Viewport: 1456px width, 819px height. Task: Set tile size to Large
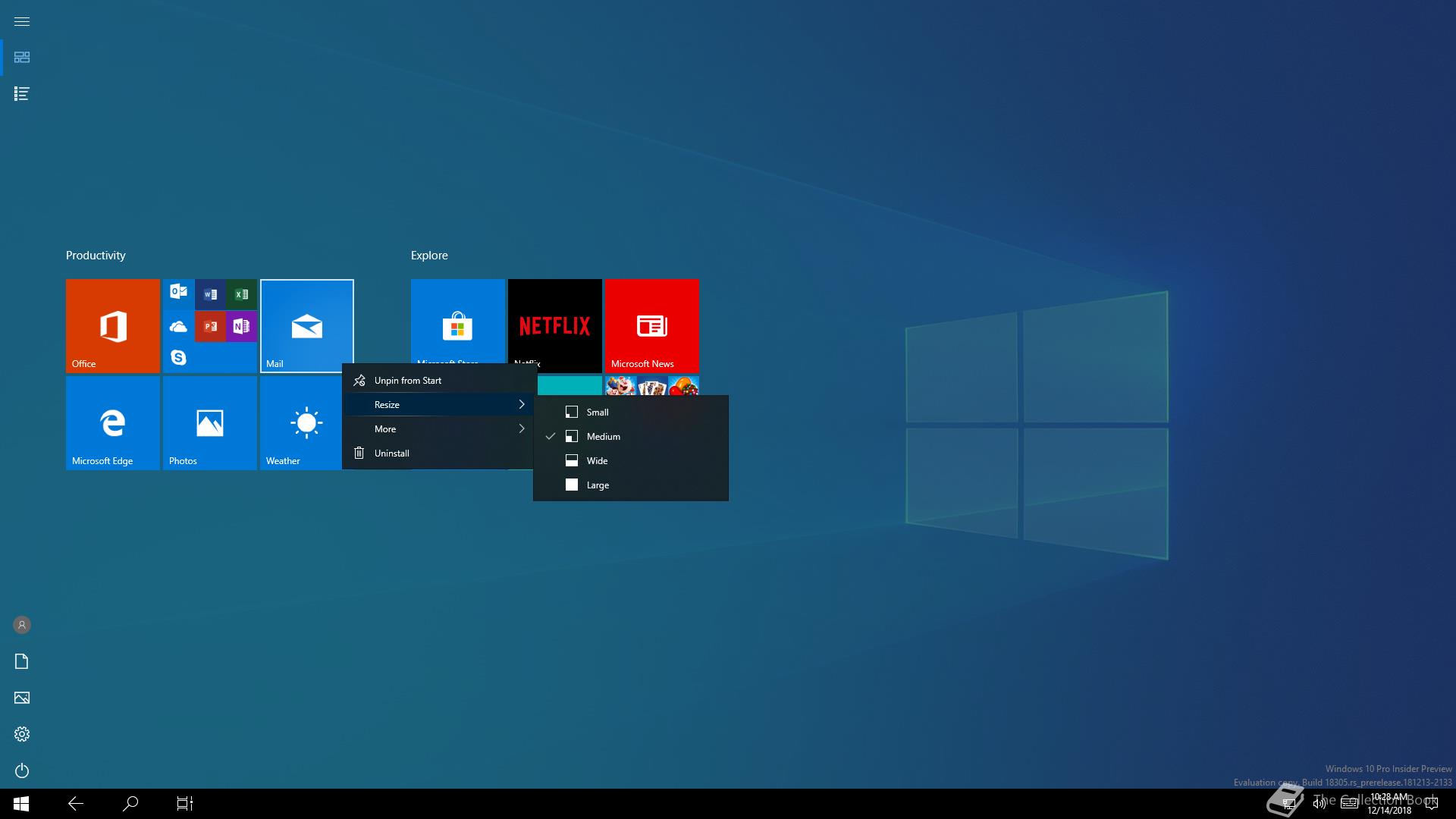[x=631, y=485]
